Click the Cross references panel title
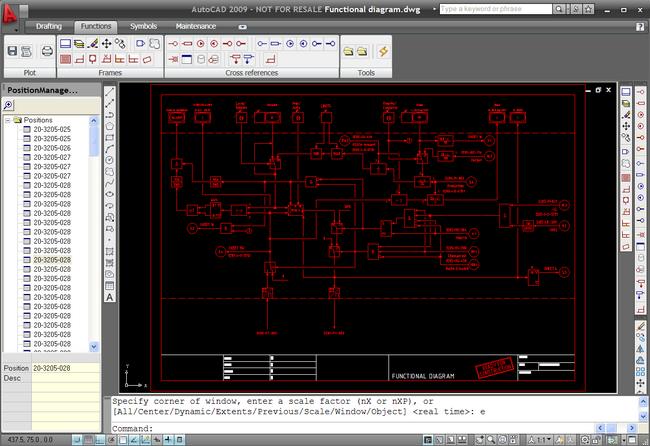Screen dimensions: 650x446 252,73
